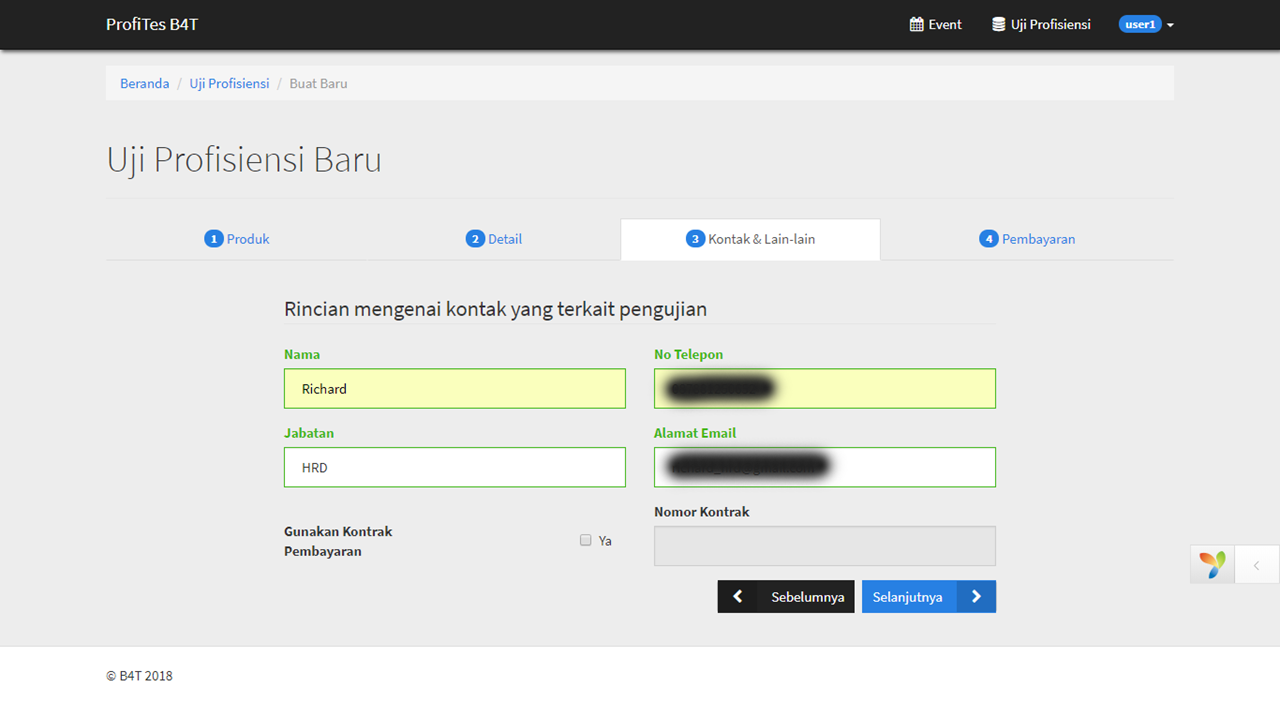Image resolution: width=1280 pixels, height=702 pixels.
Task: Click the left chevron on Sebelumnya
Action: (738, 597)
